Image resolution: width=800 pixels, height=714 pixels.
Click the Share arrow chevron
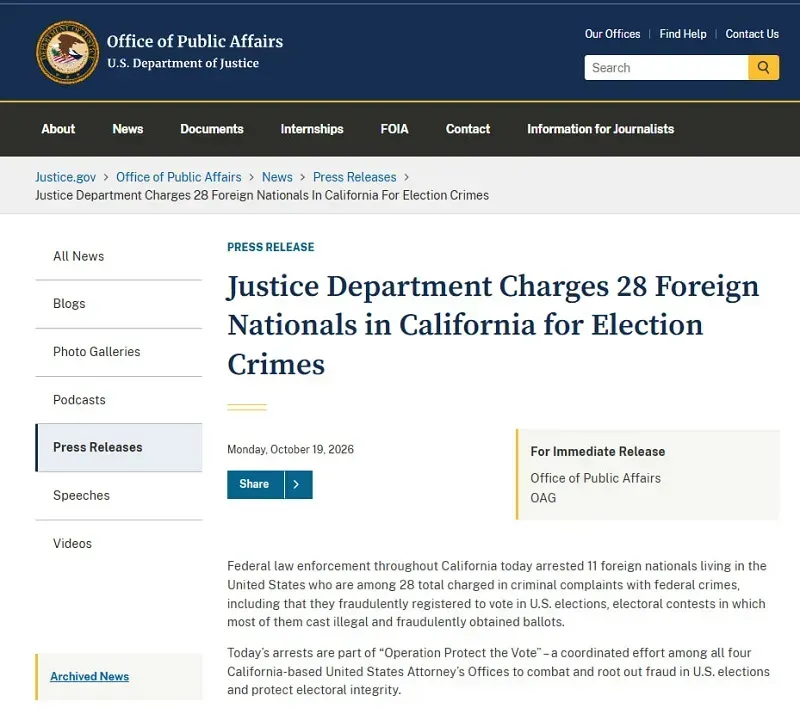click(298, 484)
